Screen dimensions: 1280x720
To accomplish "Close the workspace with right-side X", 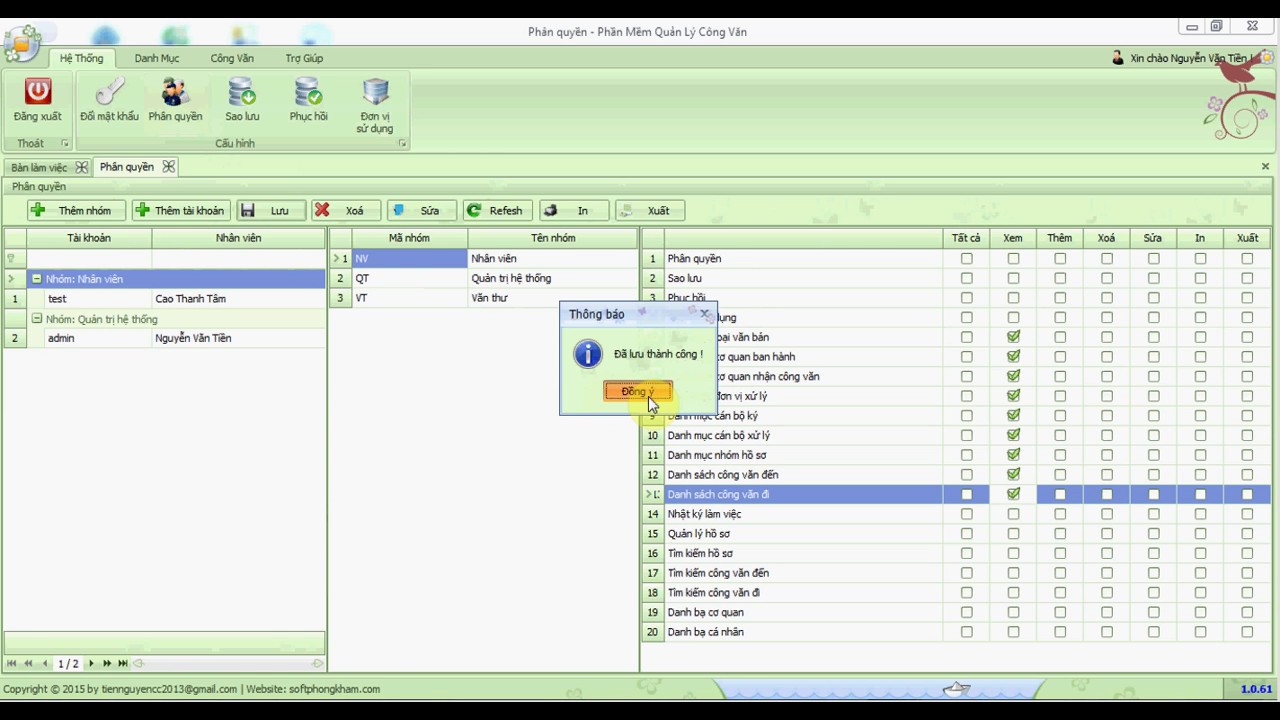I will point(1265,166).
